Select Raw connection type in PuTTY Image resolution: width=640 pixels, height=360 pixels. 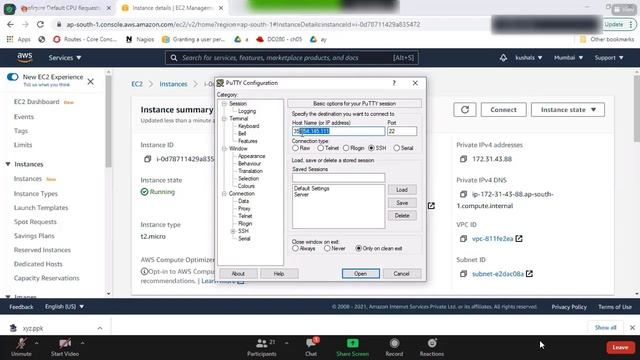[x=295, y=148]
